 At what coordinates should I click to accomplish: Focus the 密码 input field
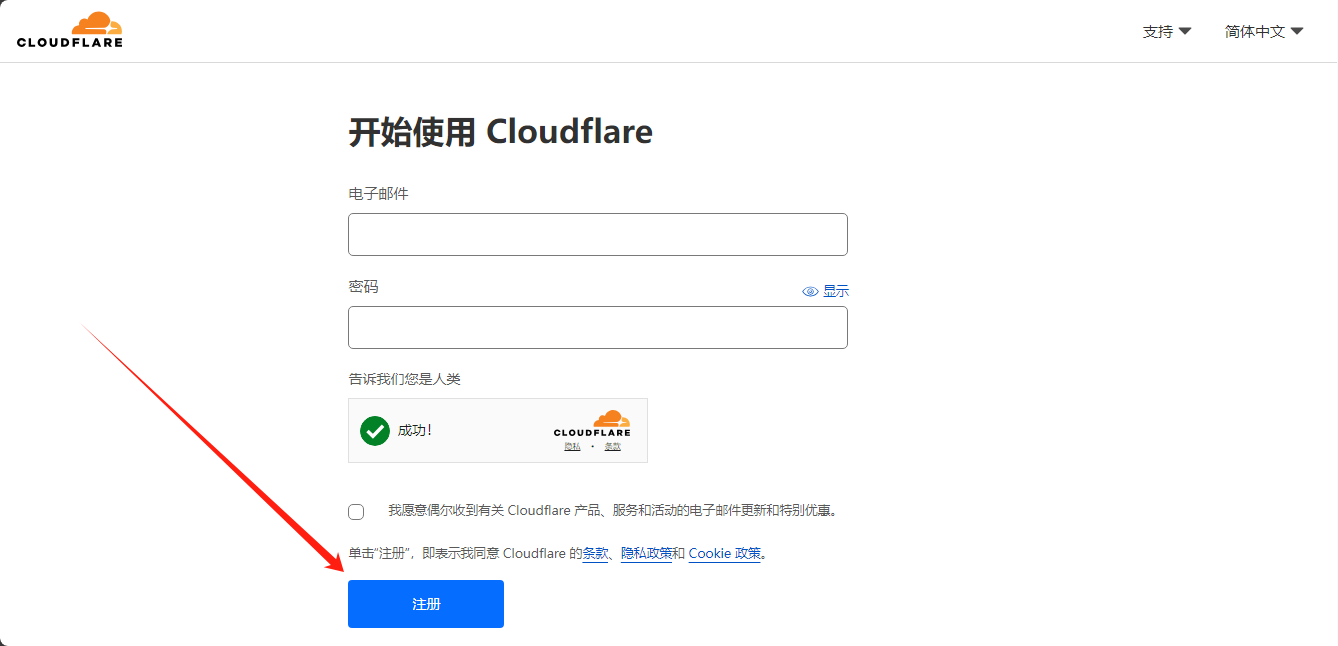pyautogui.click(x=597, y=328)
